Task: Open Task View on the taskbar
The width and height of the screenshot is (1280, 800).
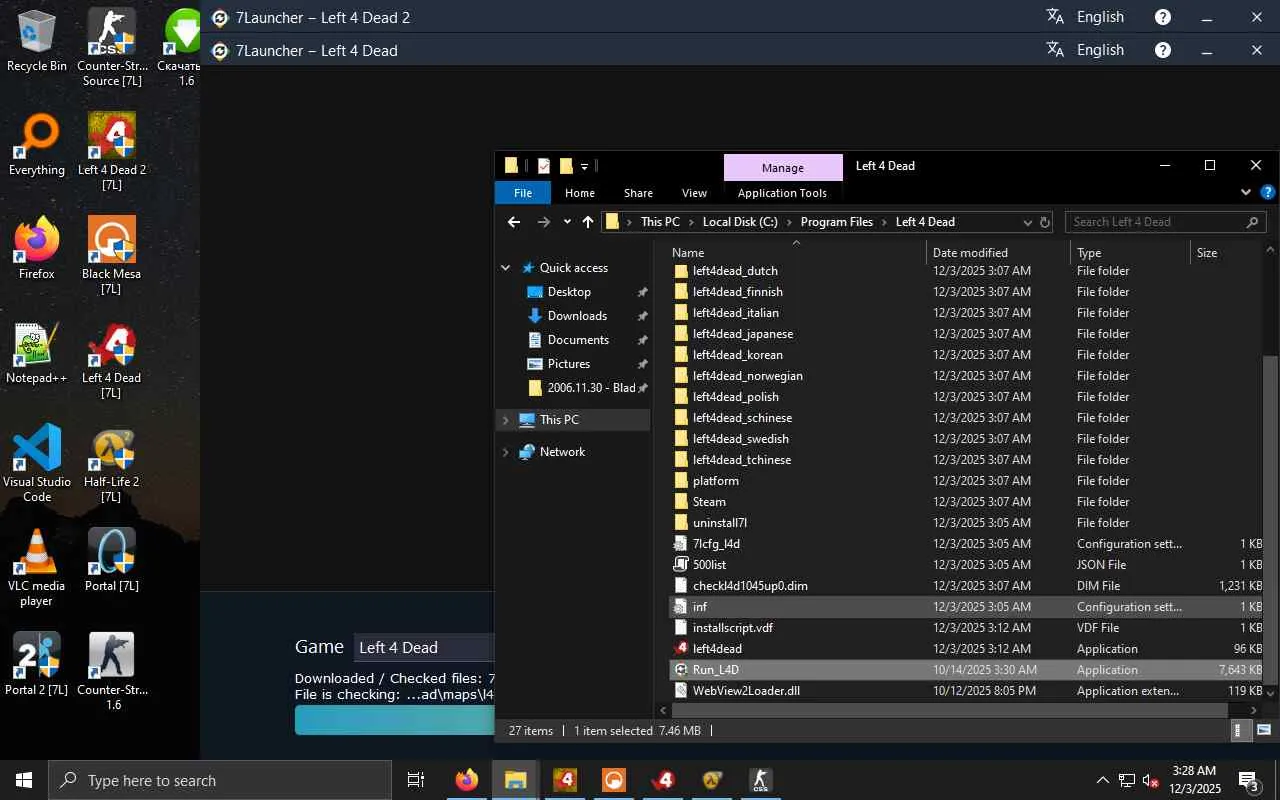Action: point(416,780)
